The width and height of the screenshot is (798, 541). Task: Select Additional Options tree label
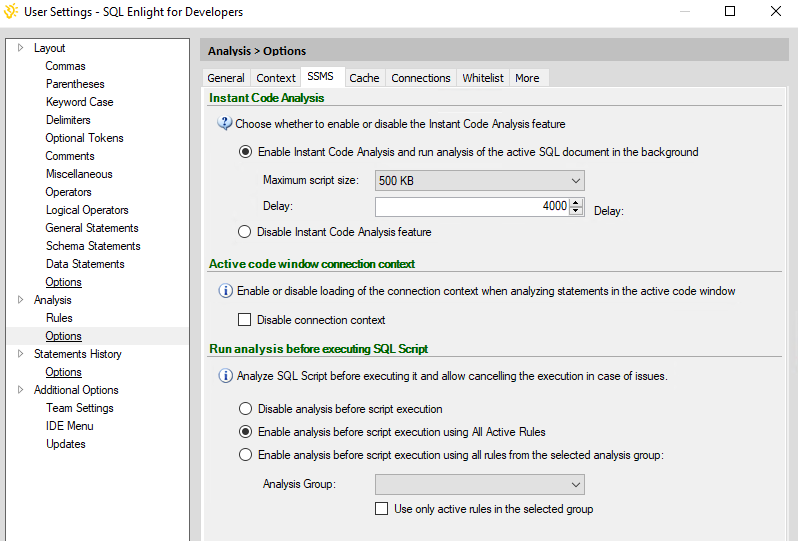click(76, 390)
